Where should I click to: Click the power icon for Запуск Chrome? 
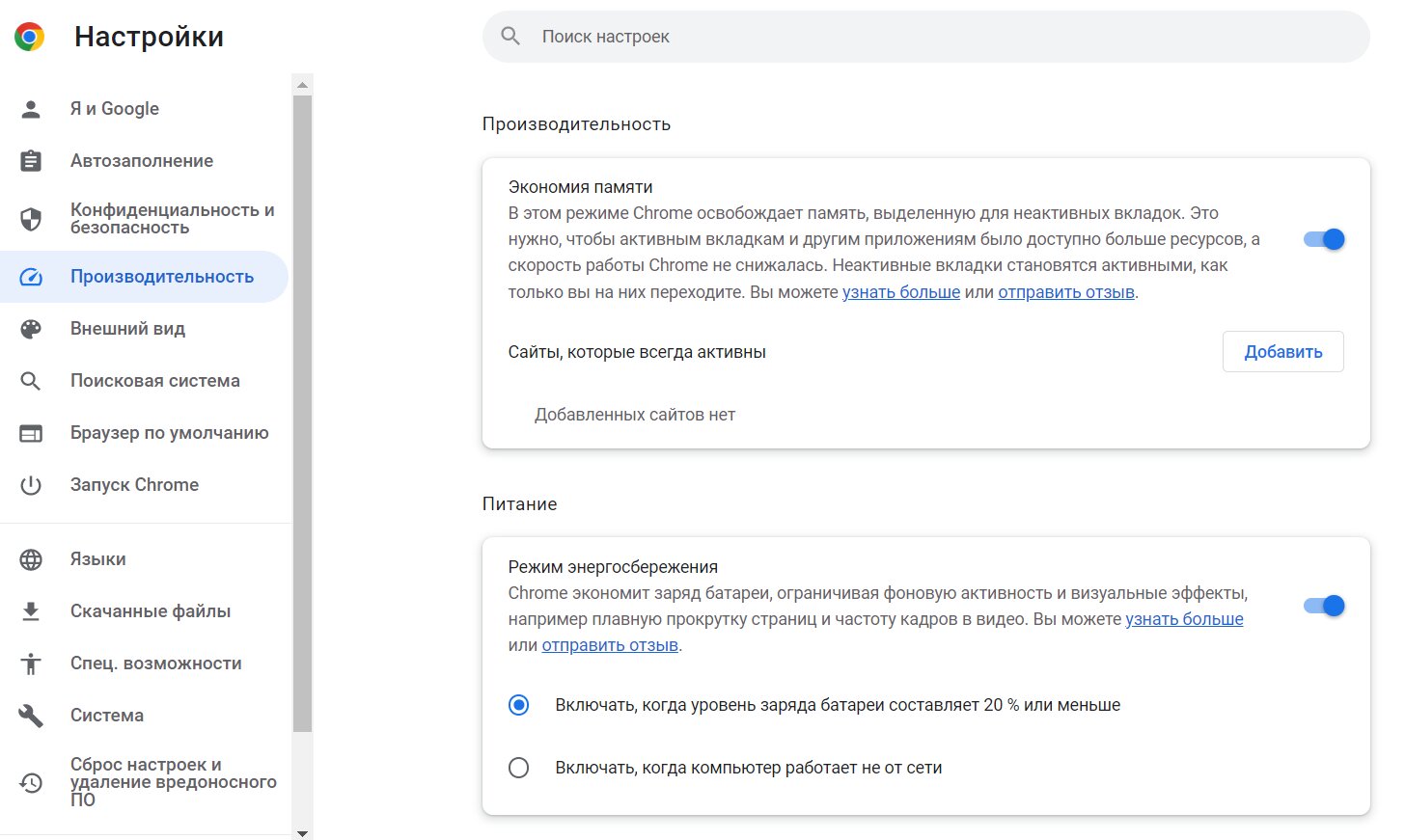click(x=31, y=485)
